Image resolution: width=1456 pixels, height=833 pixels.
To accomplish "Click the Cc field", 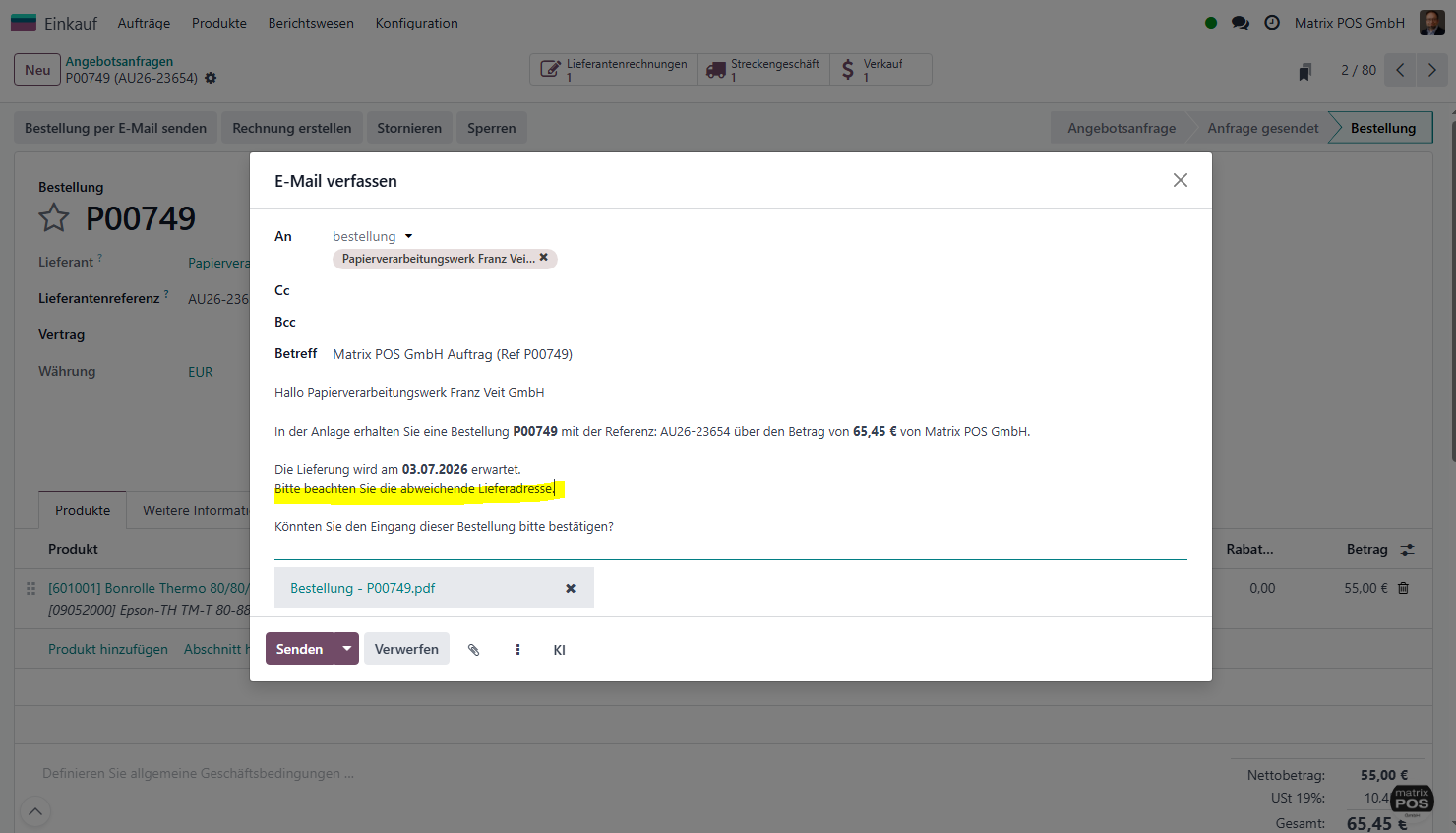I will coord(758,290).
